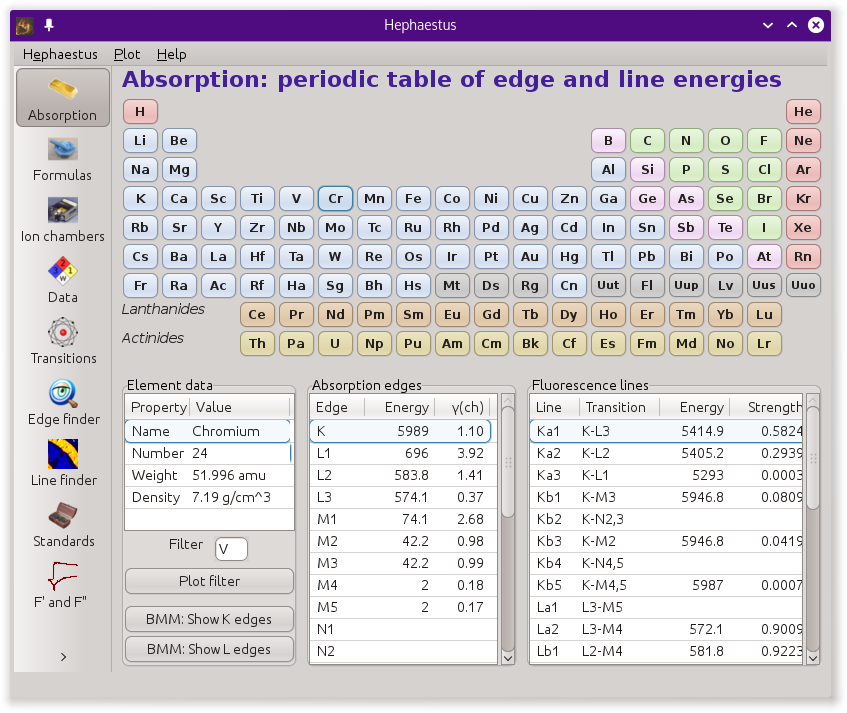Select Lead (Pb) element
The image size is (847, 713).
tap(647, 257)
